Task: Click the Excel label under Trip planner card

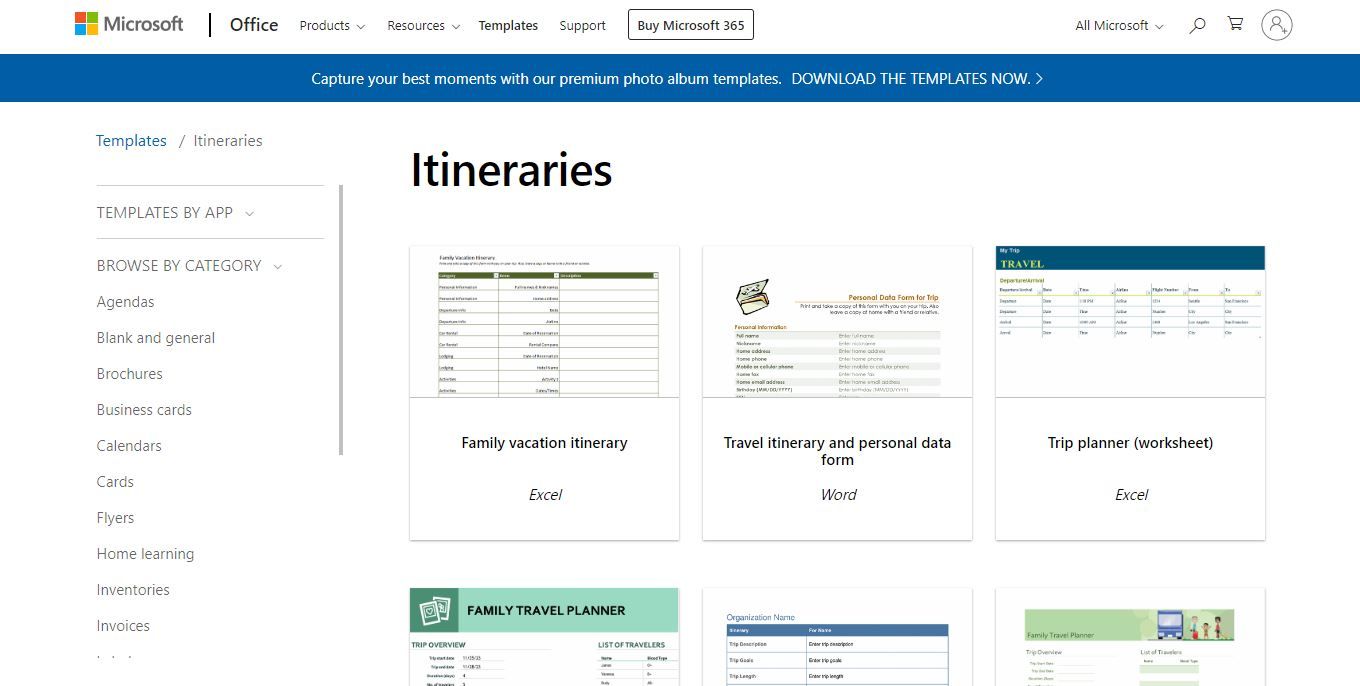Action: 1131,495
